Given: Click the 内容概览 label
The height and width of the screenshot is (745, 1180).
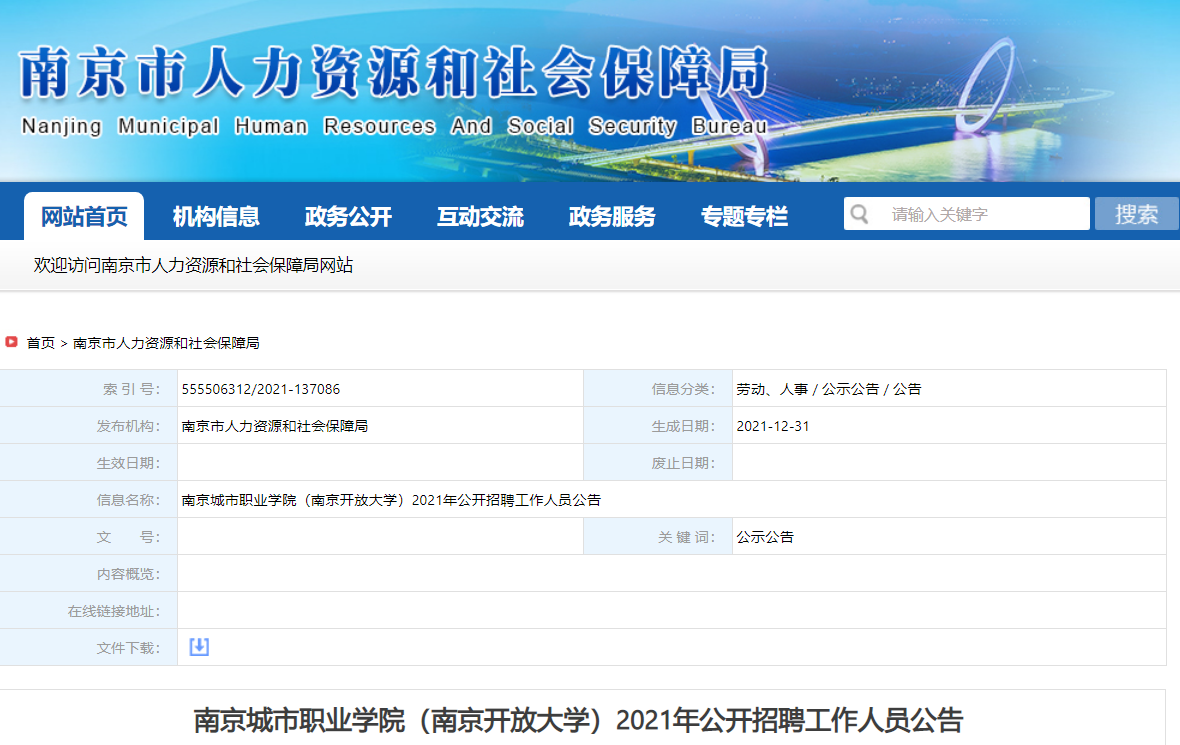Looking at the screenshot, I should pyautogui.click(x=128, y=574).
